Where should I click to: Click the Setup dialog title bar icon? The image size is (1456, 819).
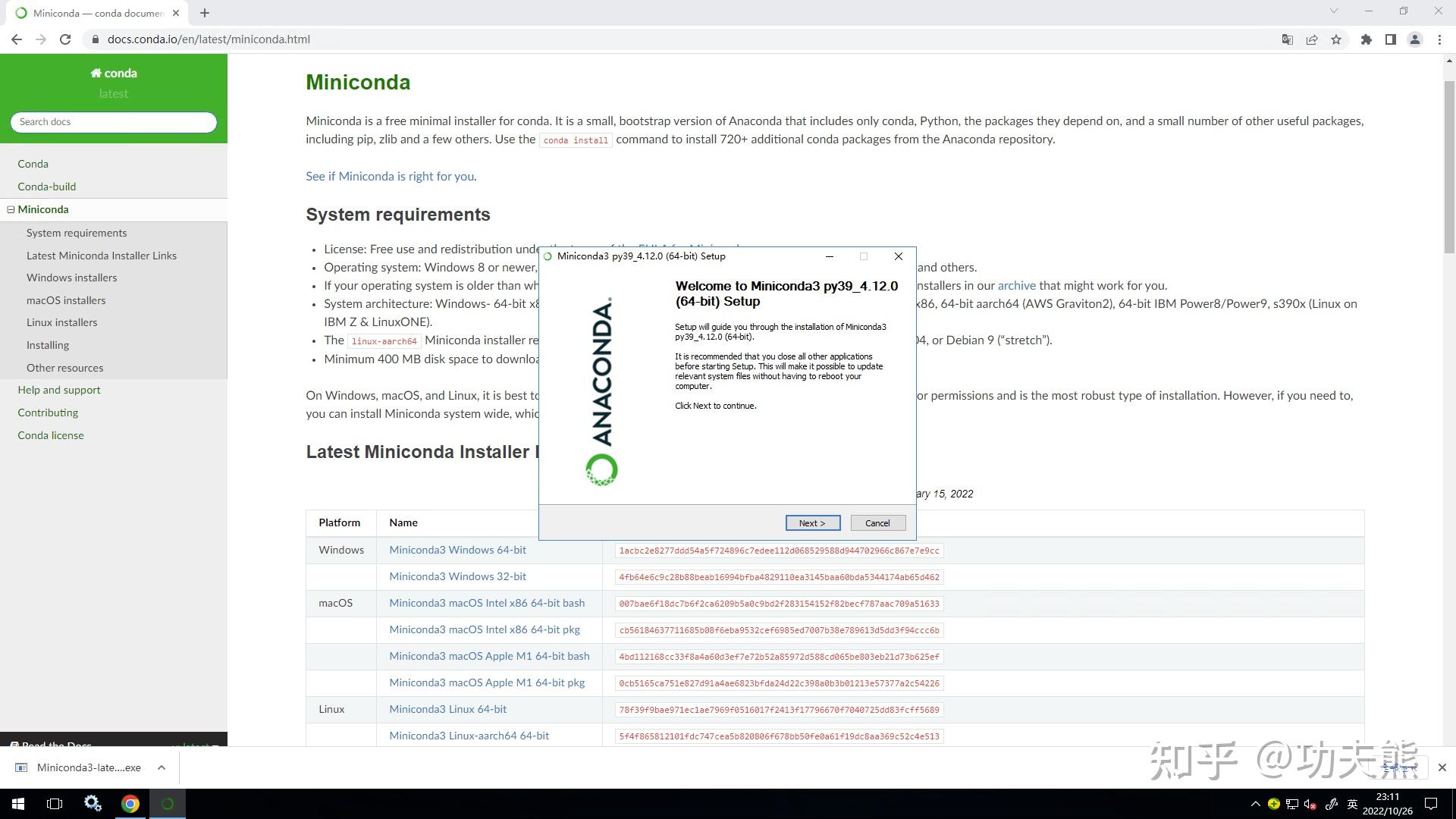tap(548, 256)
